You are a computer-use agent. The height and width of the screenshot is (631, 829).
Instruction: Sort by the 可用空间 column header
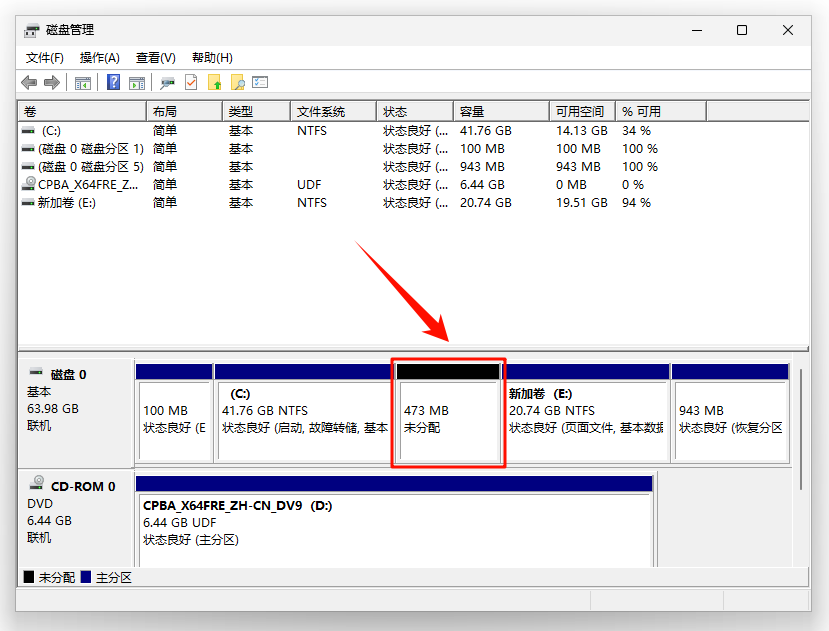pyautogui.click(x=583, y=112)
